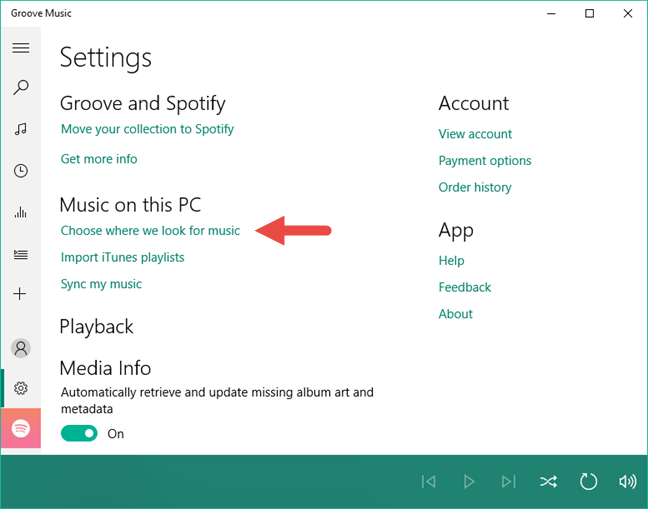Screen dimensions: 648x509
Task: Select the Settings gear icon
Action: 21,388
